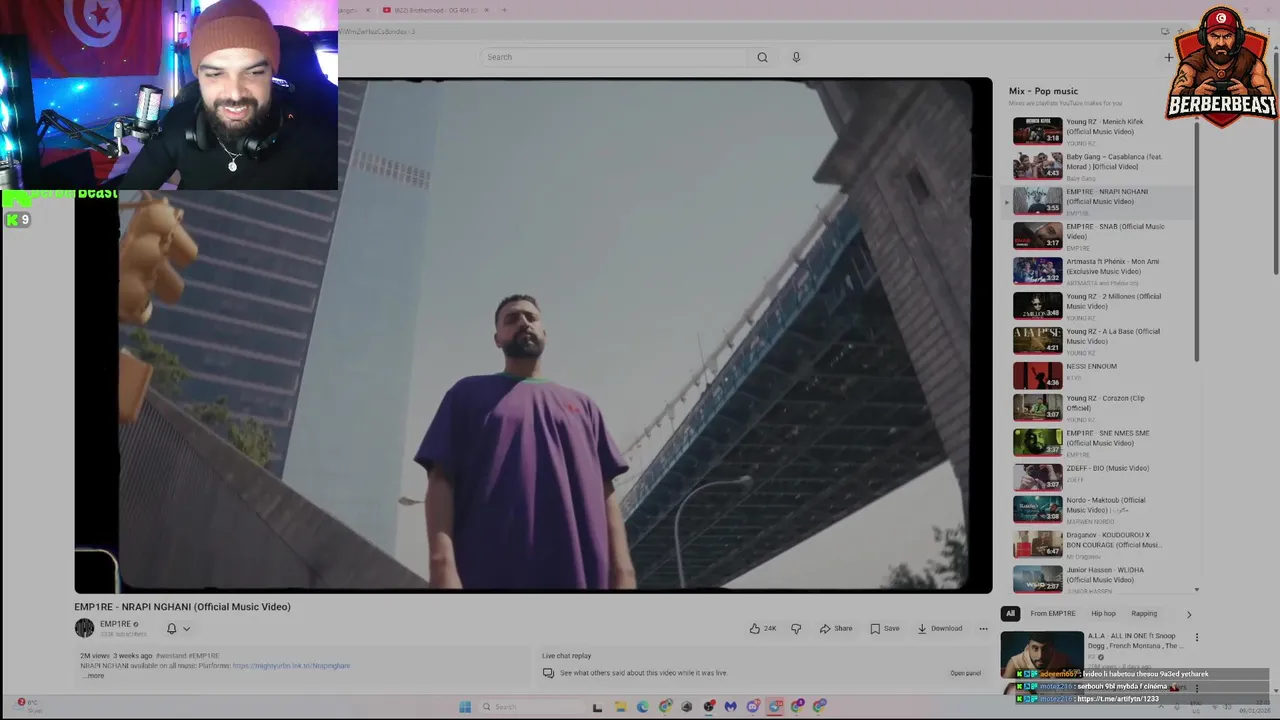Open the three-dot more actions menu under video
The height and width of the screenshot is (720, 1280).
(x=983, y=628)
